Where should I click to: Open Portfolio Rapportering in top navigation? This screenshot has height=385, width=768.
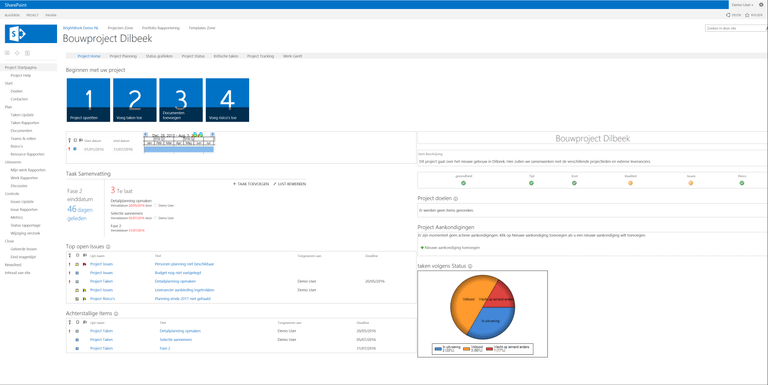pos(161,28)
